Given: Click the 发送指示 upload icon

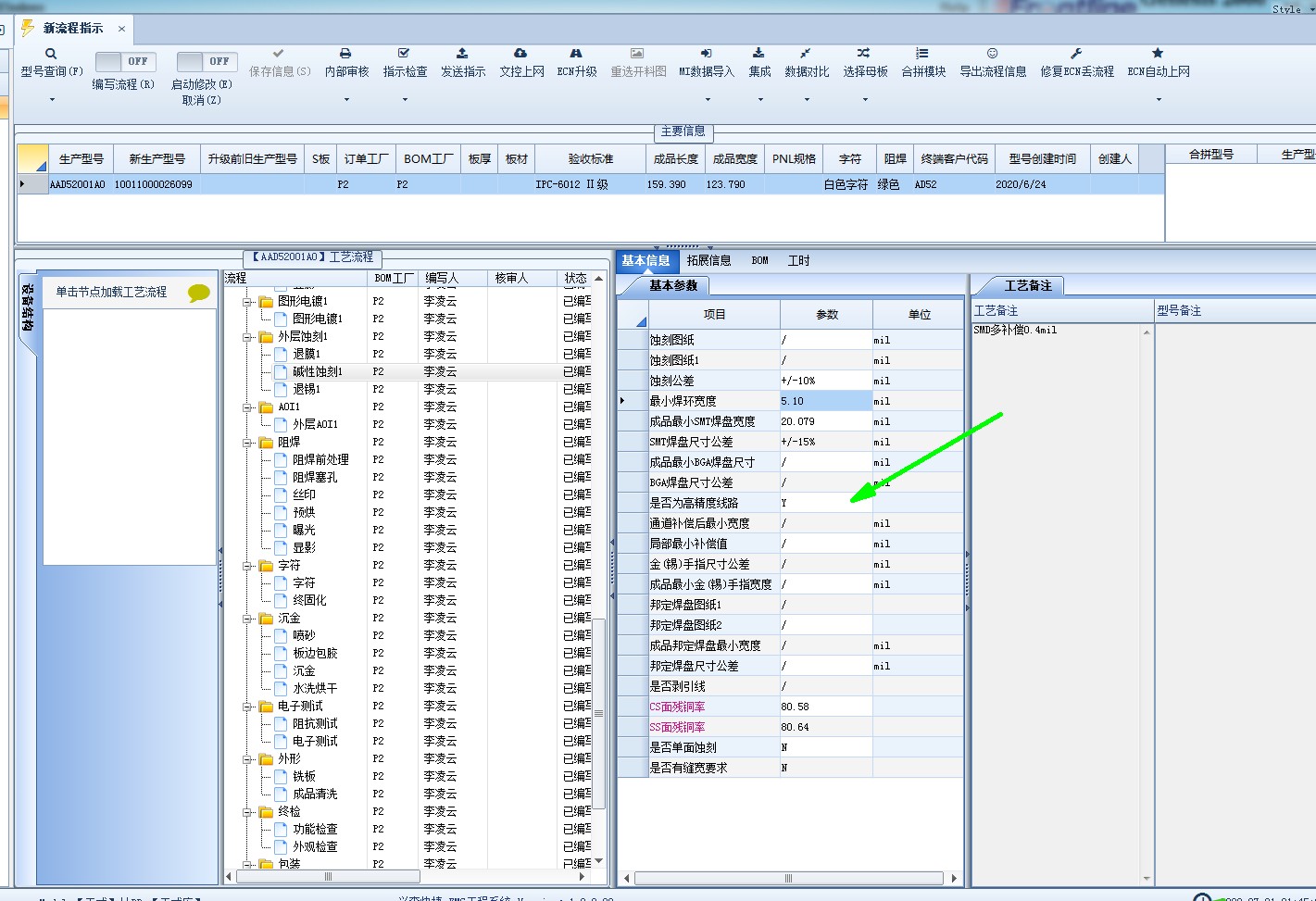Looking at the screenshot, I should (462, 54).
